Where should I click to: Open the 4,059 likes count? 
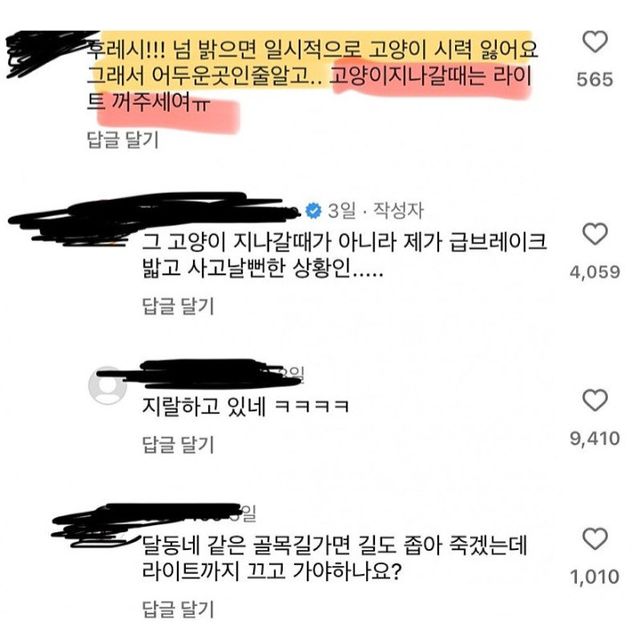click(x=595, y=272)
